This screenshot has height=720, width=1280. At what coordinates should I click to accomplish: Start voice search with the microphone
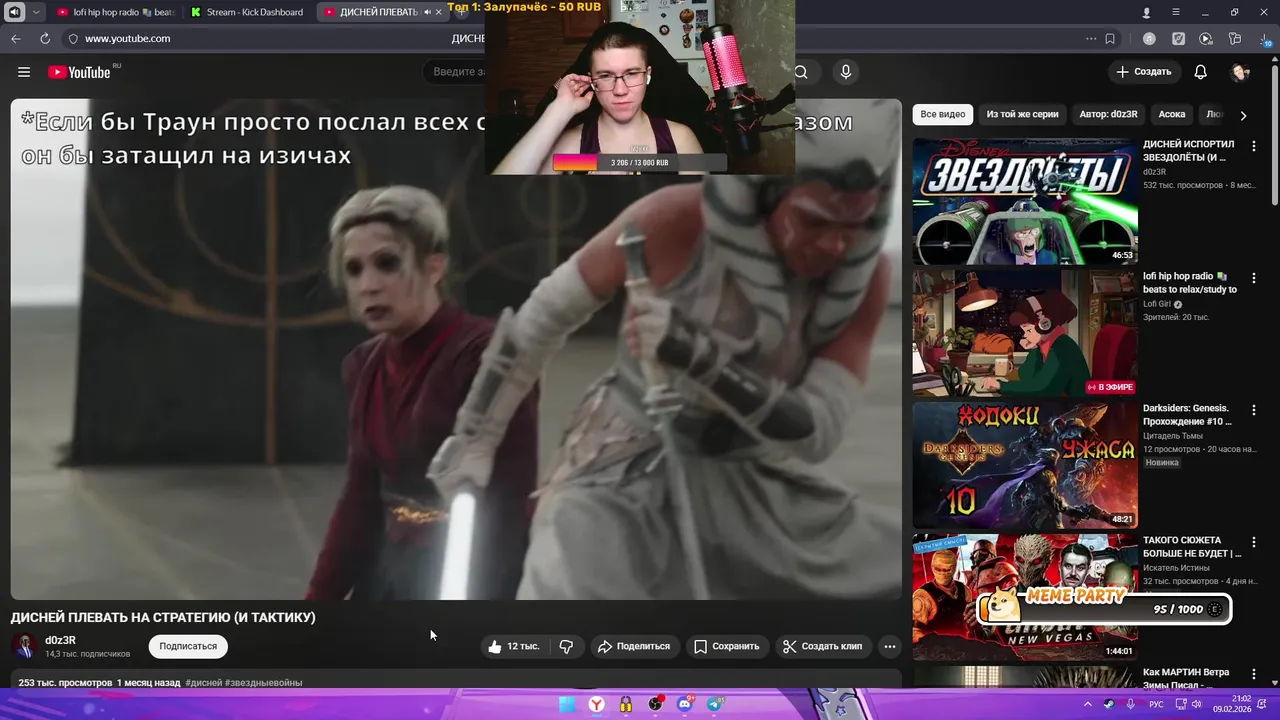846,72
